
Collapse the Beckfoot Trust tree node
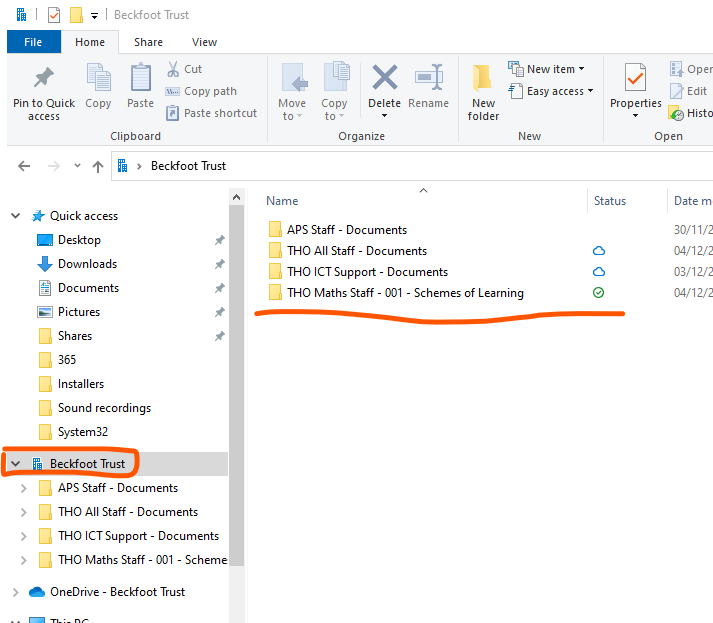pos(15,464)
